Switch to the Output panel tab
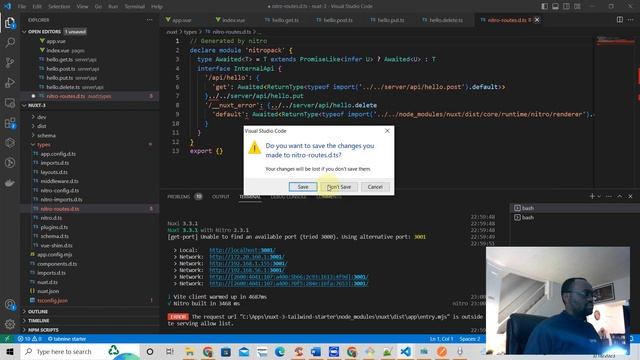The height and width of the screenshot is (360, 640). click(221, 197)
